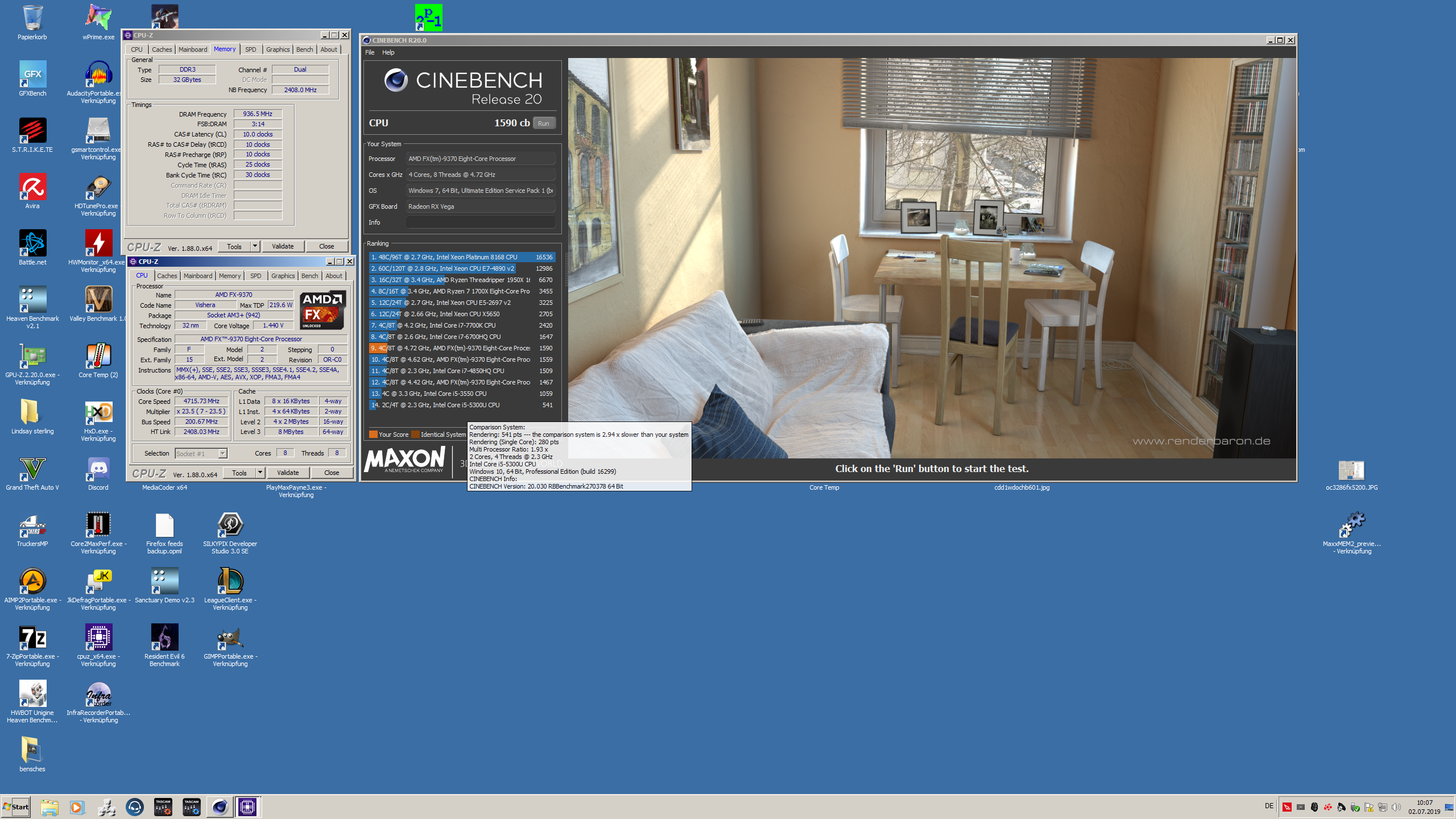Open Bench tab in lower CPU-Z window
This screenshot has width=1456, height=819.
coord(310,276)
